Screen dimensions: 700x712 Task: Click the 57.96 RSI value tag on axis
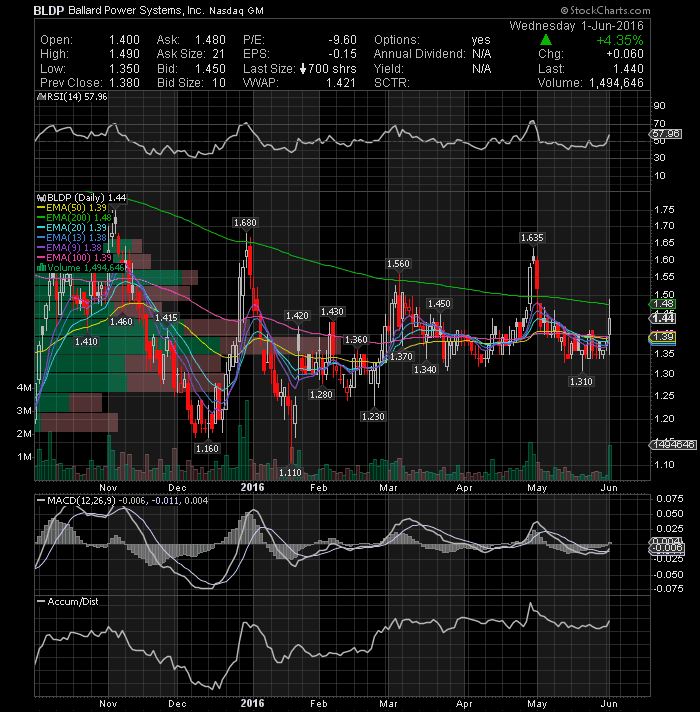(665, 134)
